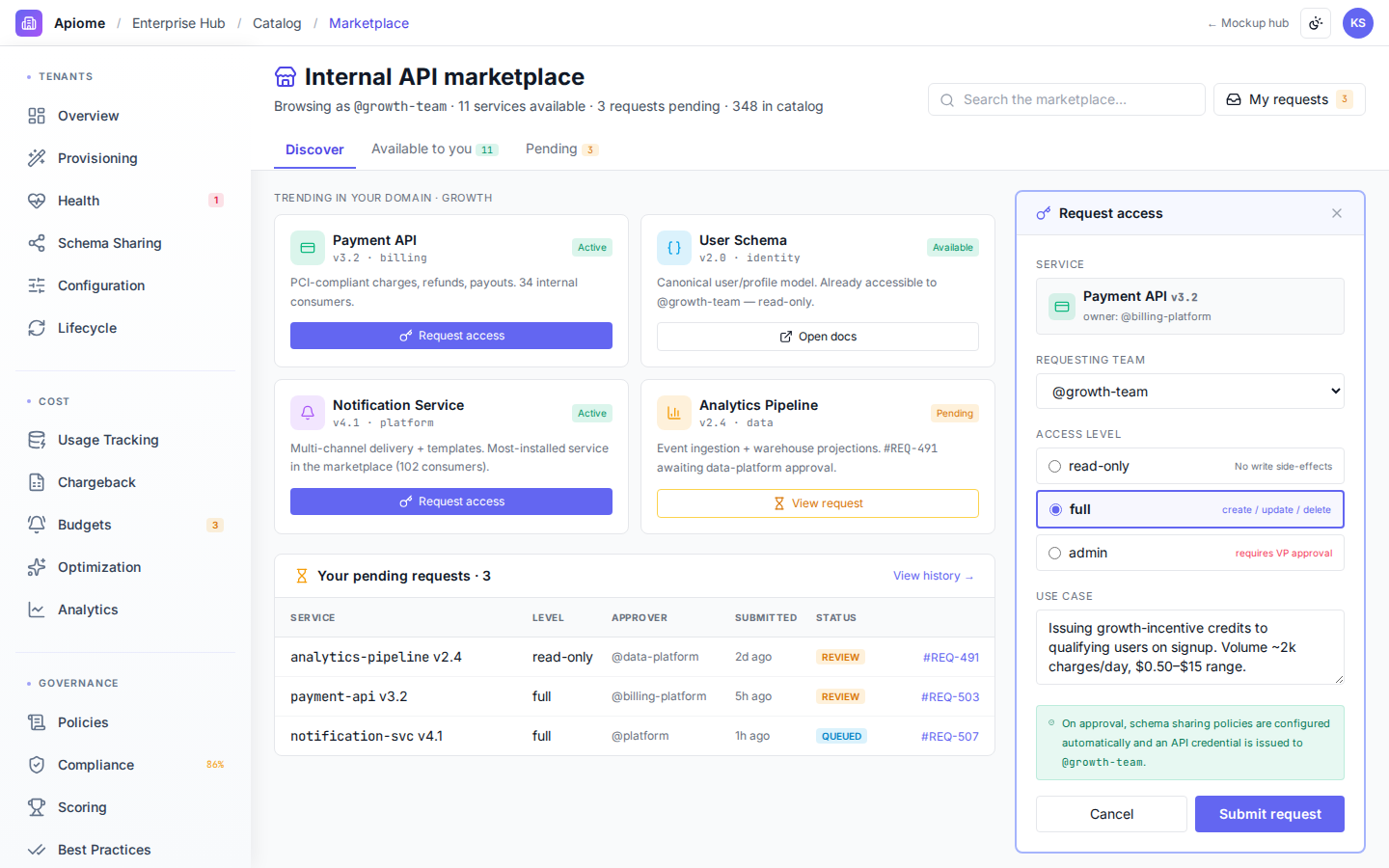
Task: Click the marketplace storefront heading icon
Action: pyautogui.click(x=286, y=77)
